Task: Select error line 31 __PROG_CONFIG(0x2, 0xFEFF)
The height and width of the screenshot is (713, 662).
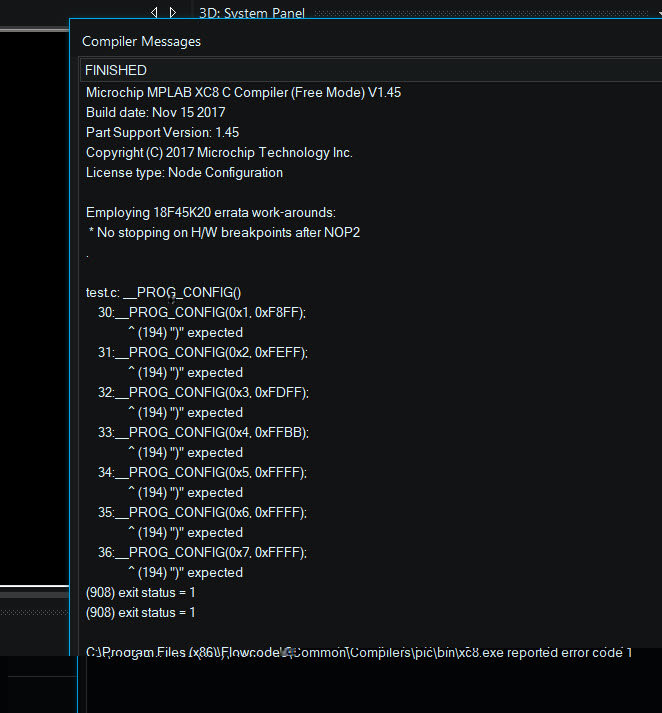Action: [x=203, y=352]
